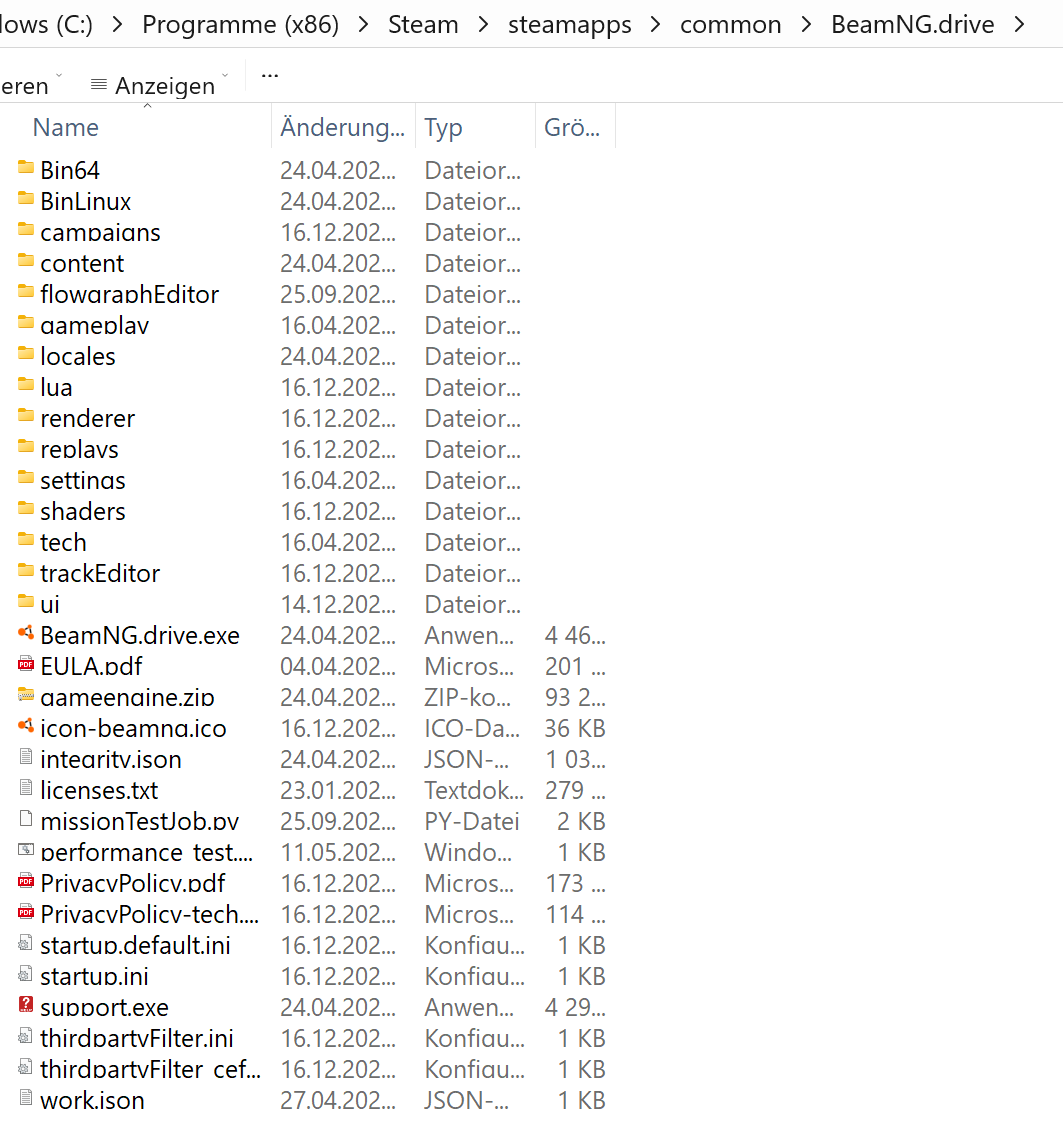Click the Textdok... type cell
The image size is (1063, 1124).
(474, 790)
